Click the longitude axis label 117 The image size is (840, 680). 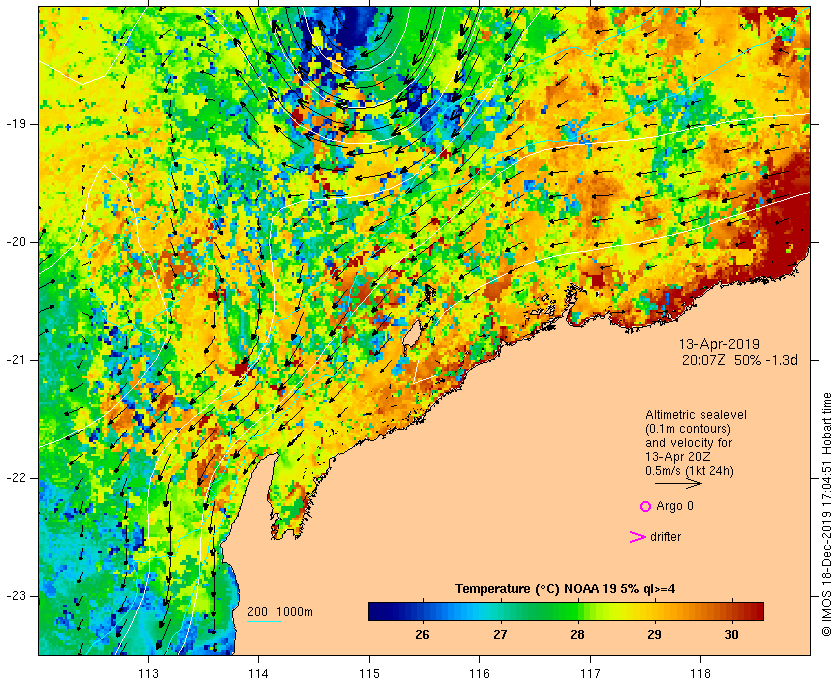590,672
